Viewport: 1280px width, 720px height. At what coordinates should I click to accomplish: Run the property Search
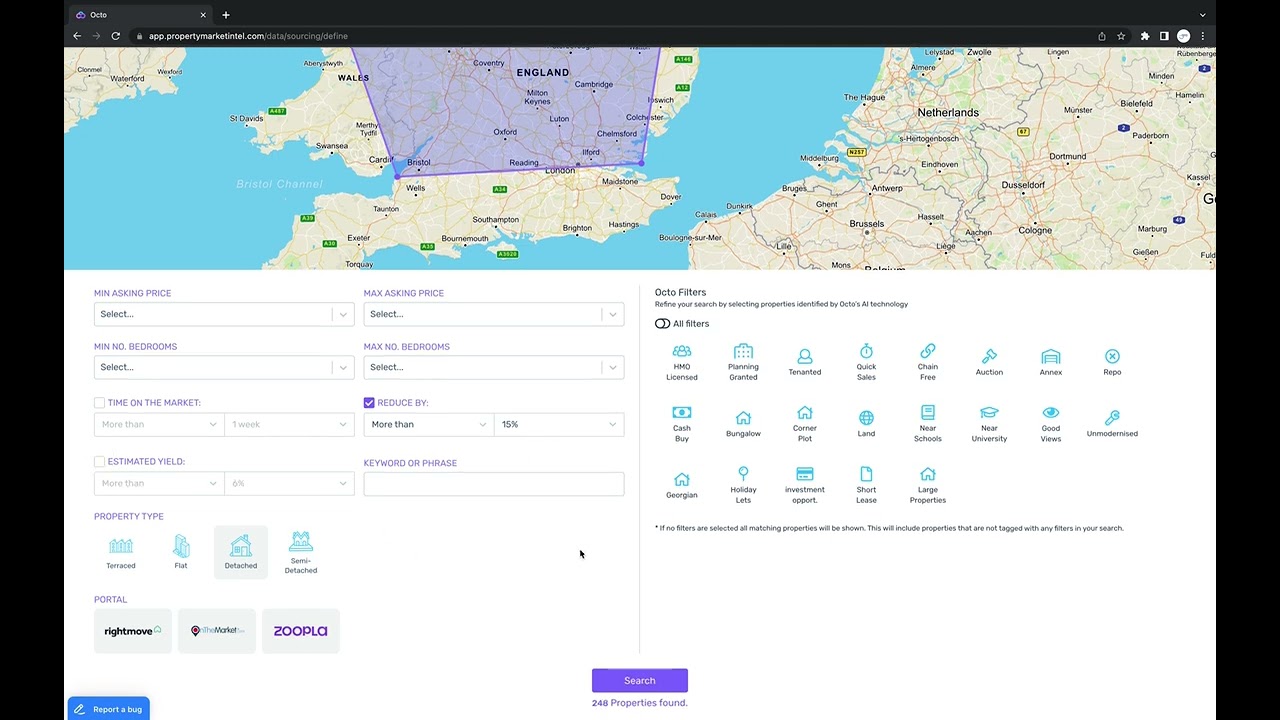pyautogui.click(x=640, y=681)
